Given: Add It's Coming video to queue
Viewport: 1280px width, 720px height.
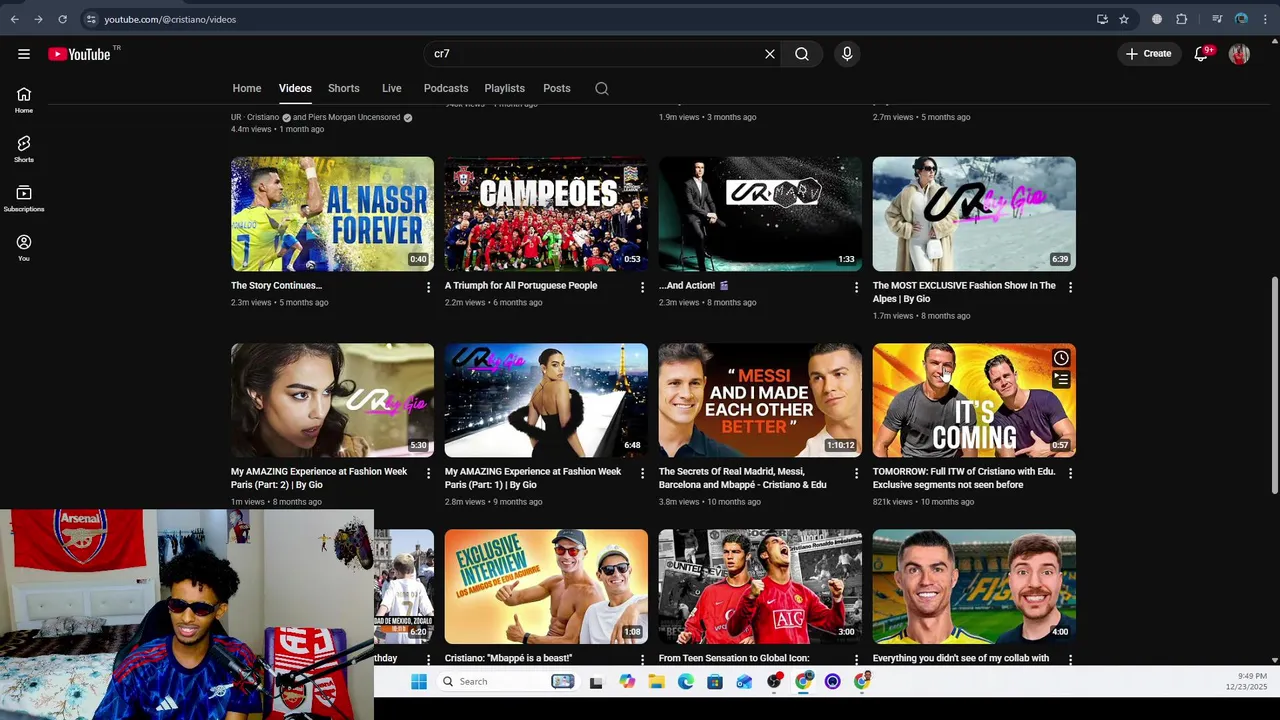Looking at the screenshot, I should point(1061,380).
